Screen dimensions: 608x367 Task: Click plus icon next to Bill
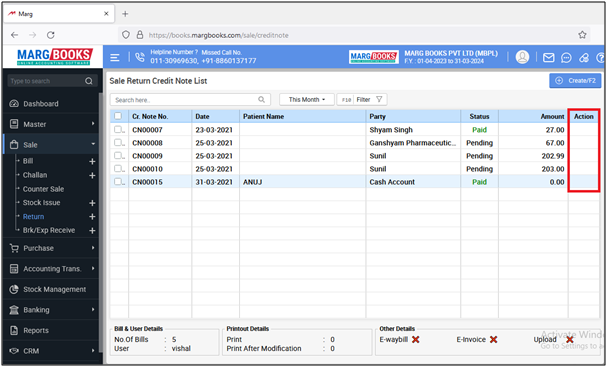(x=92, y=161)
